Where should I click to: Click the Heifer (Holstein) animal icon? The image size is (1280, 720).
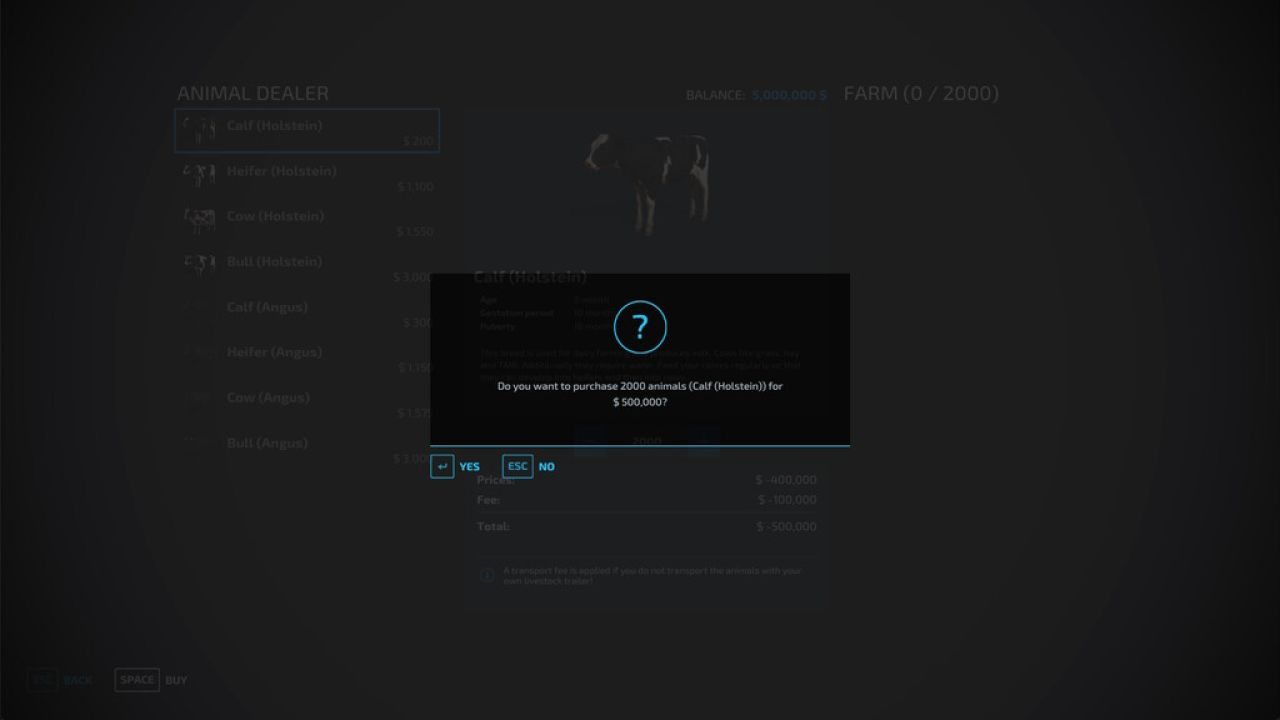[x=199, y=175]
